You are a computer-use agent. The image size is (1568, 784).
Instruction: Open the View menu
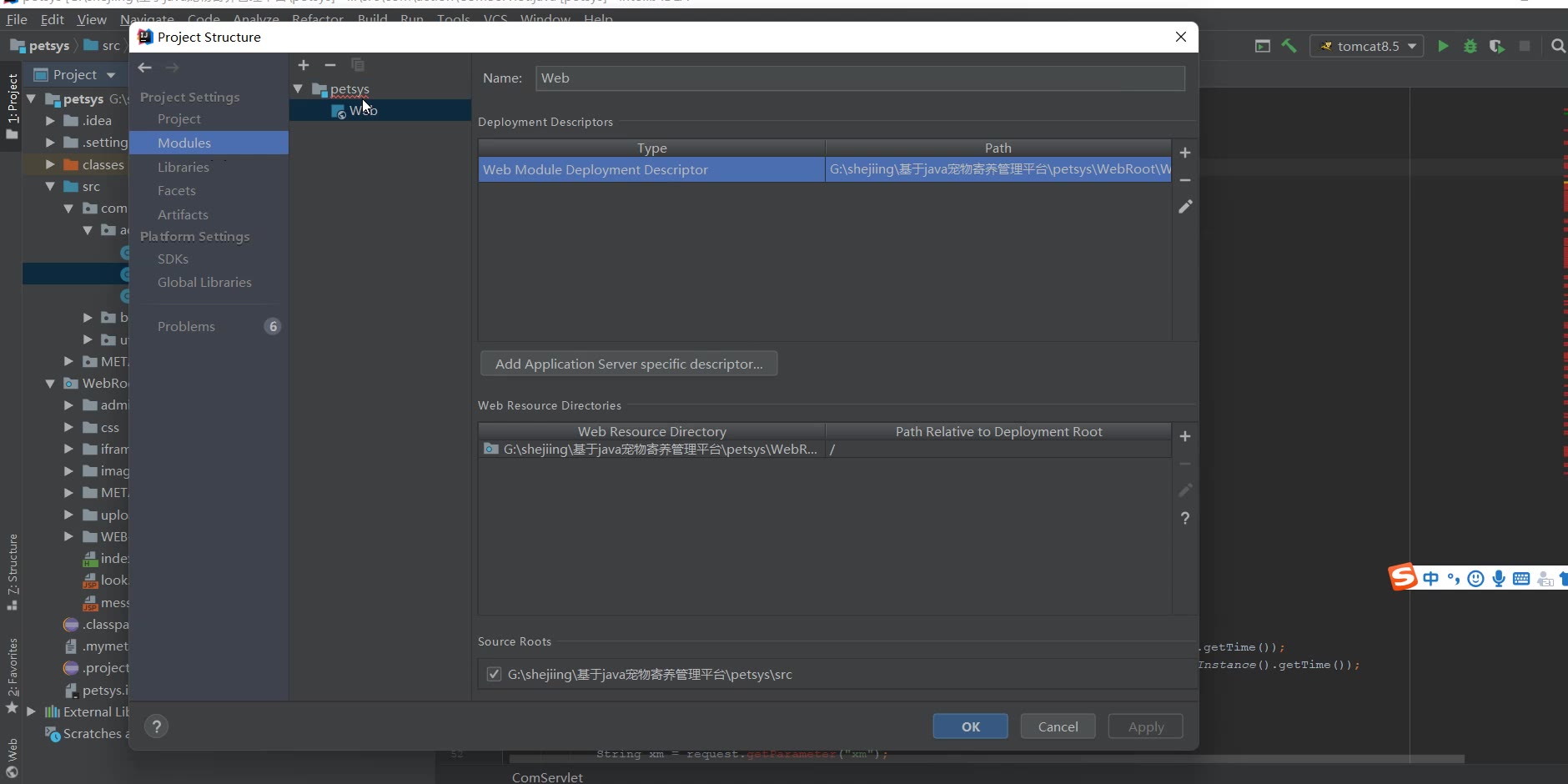[92, 19]
